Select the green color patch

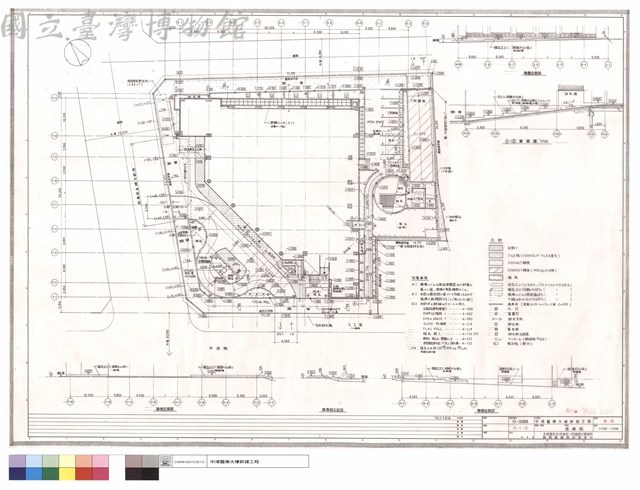coord(51,474)
